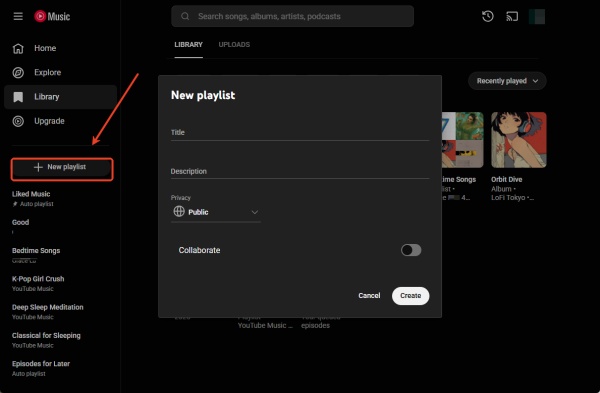The width and height of the screenshot is (600, 393).
Task: Click the cast to device icon
Action: point(512,16)
